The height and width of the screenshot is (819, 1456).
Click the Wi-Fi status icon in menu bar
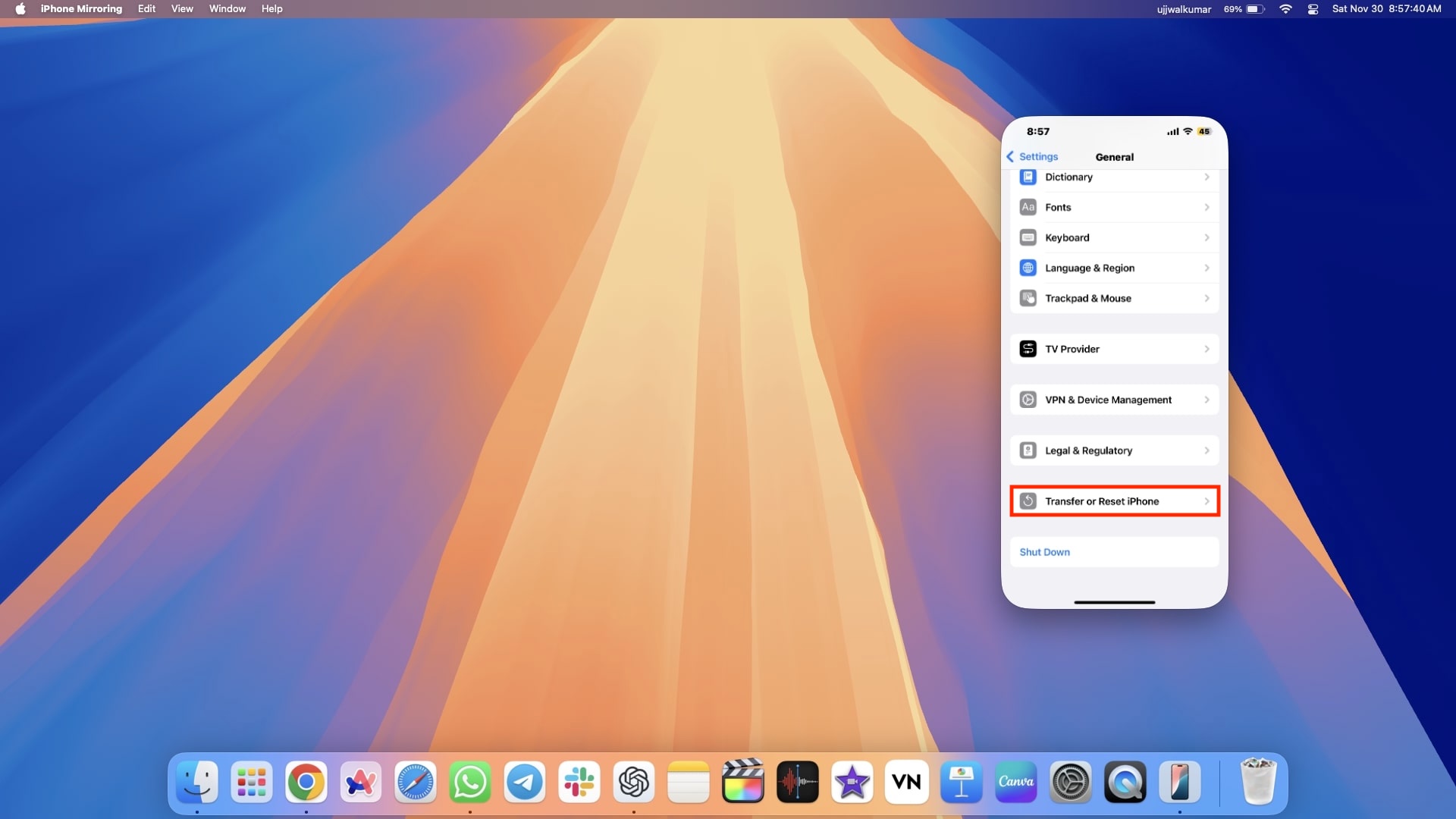pos(1285,9)
